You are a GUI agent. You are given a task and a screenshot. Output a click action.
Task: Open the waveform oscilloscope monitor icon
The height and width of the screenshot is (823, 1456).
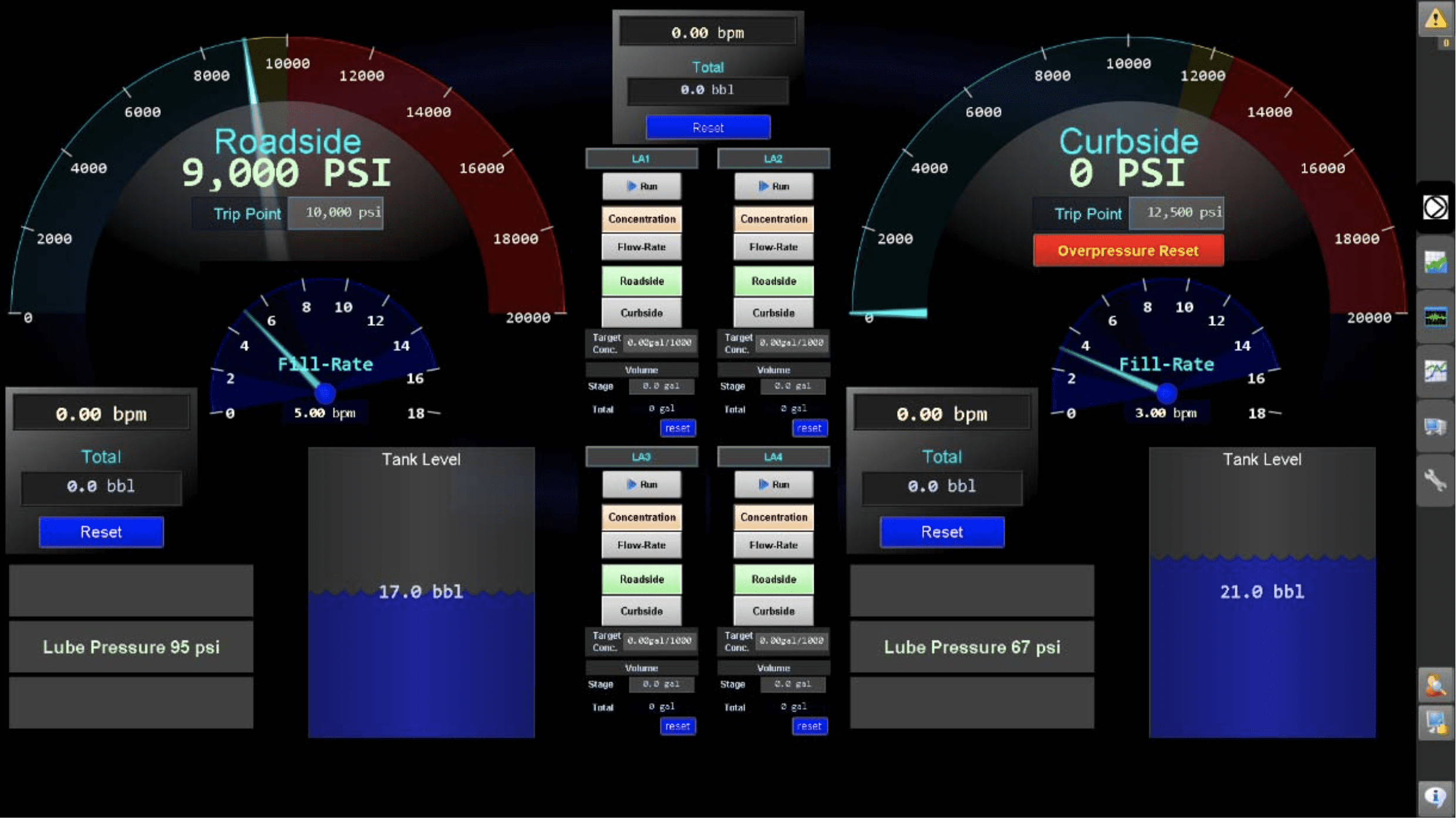click(1436, 318)
